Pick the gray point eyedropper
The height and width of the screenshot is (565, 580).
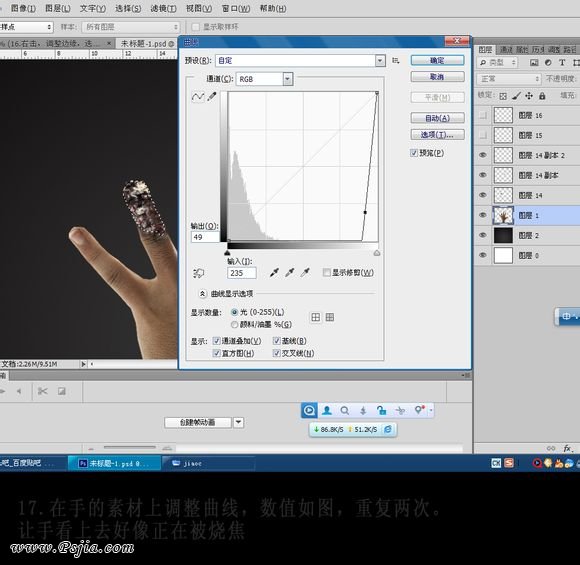tap(290, 273)
